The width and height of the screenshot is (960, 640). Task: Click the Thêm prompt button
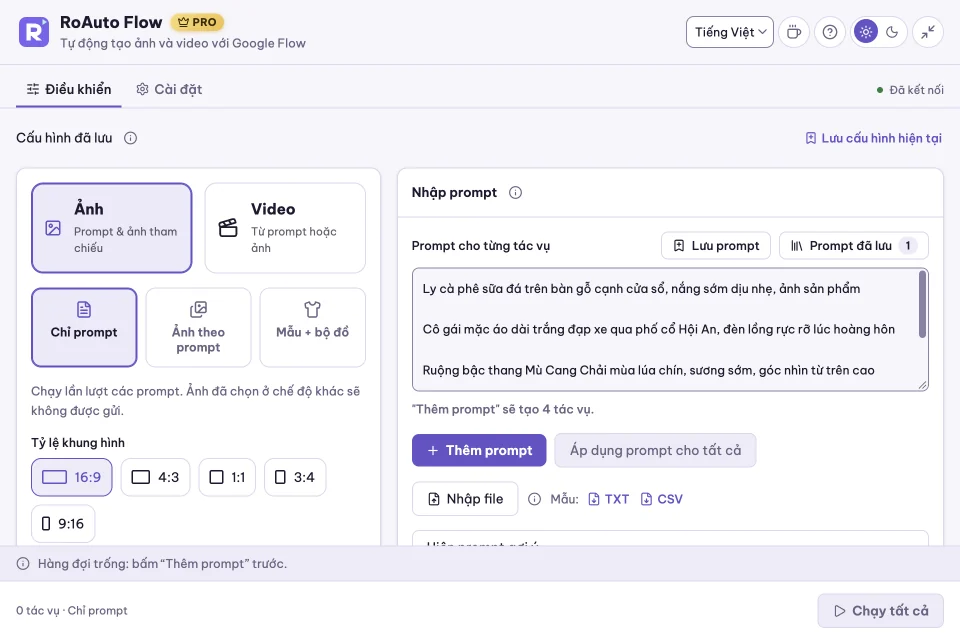479,450
